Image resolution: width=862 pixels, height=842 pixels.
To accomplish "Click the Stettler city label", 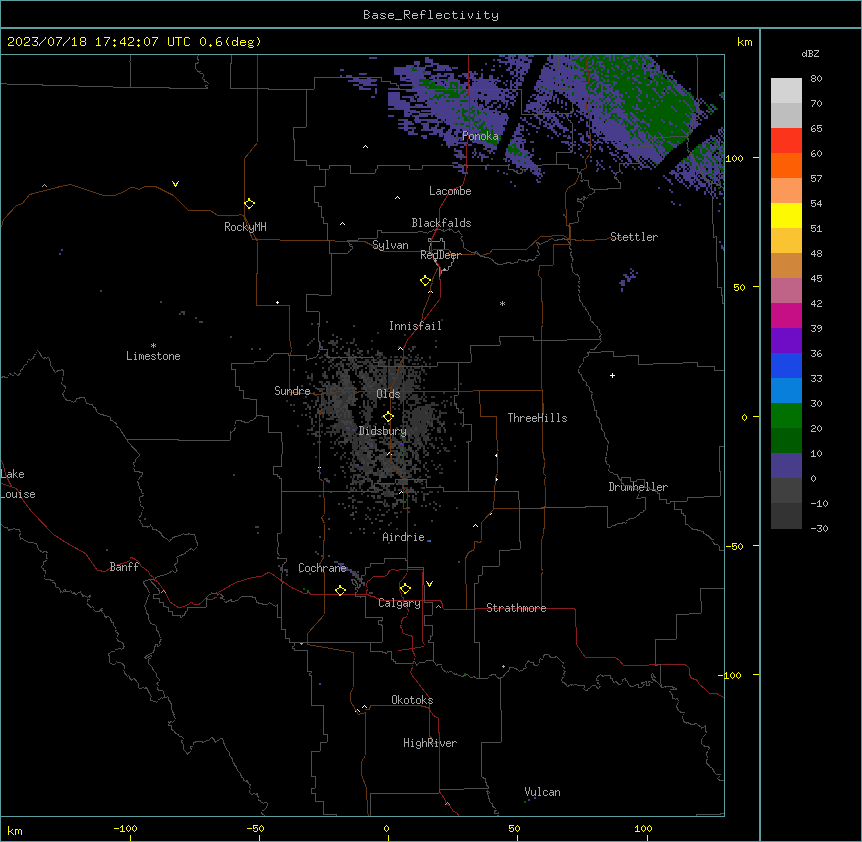I will [x=634, y=237].
